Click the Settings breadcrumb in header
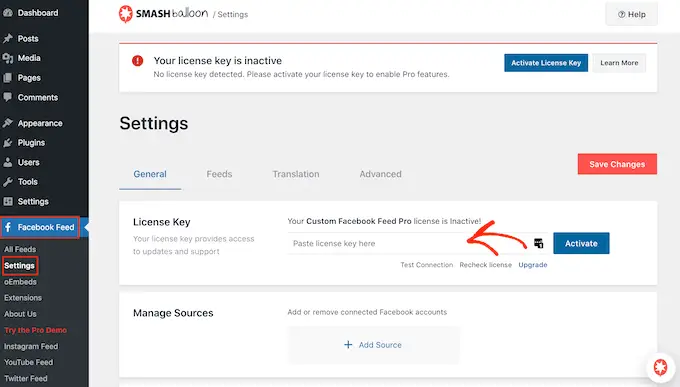Screen dimensions: 680x387 tap(232, 14)
